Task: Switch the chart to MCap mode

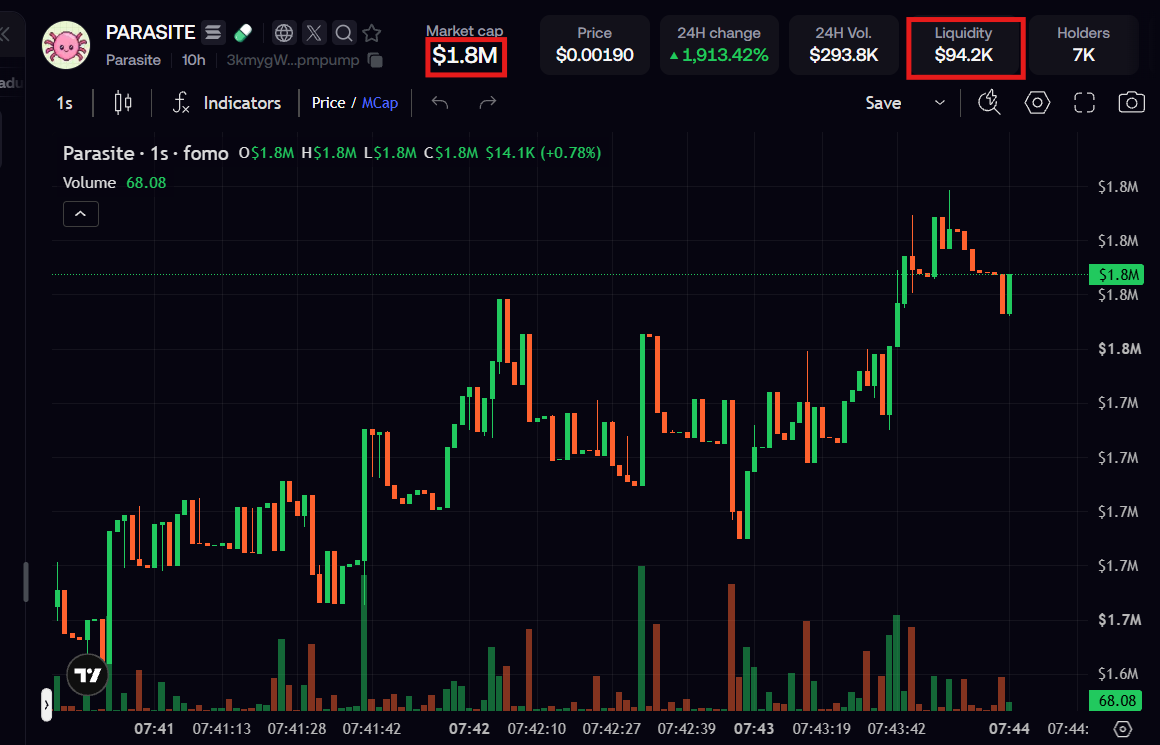Action: coord(380,103)
